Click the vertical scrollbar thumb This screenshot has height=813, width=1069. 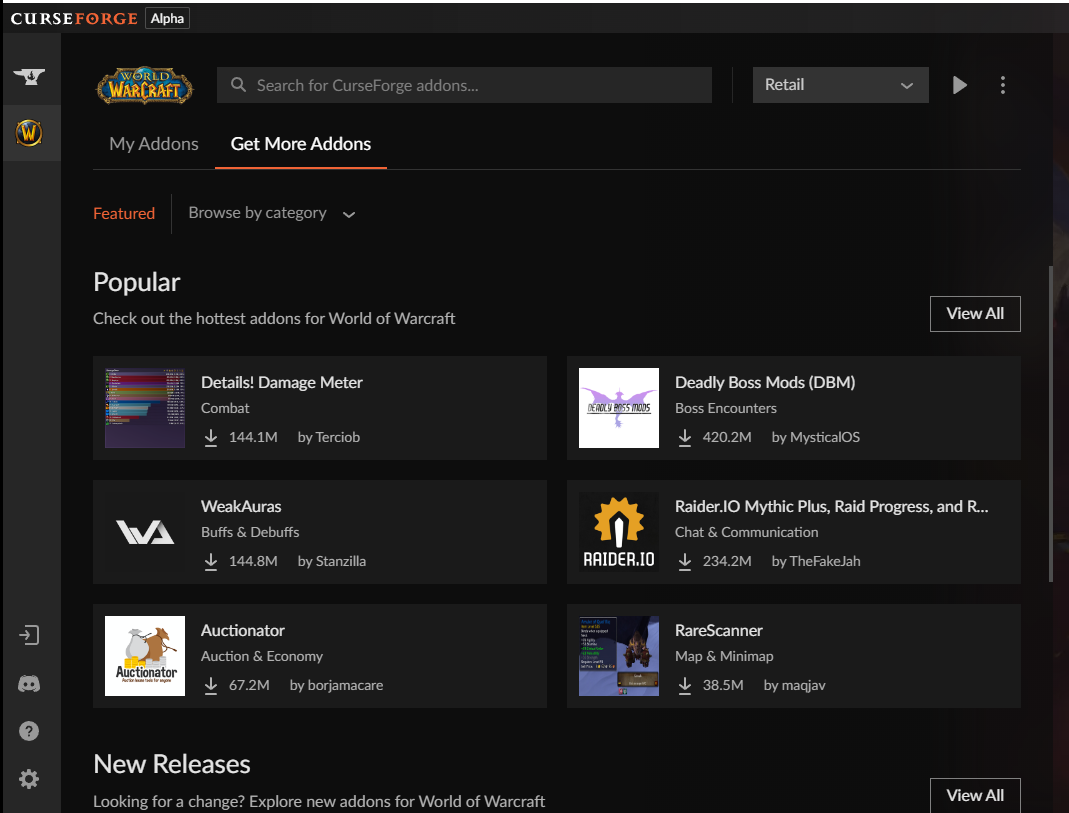coord(1051,423)
